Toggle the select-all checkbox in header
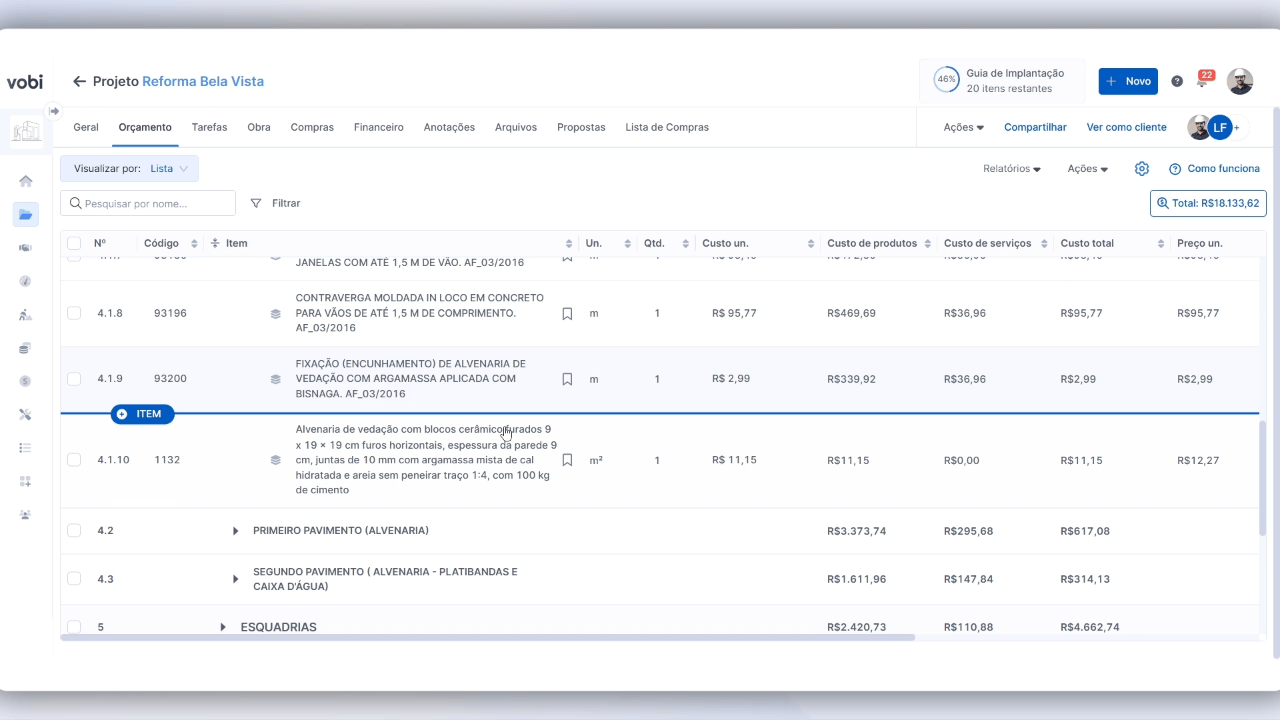This screenshot has height=720, width=1280. [x=74, y=243]
